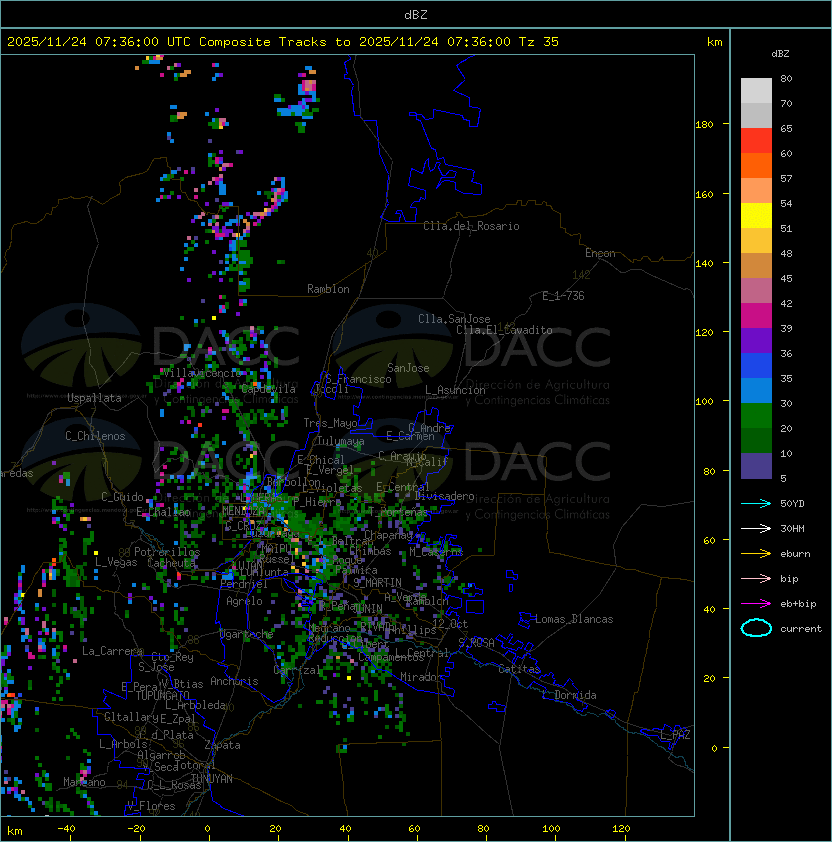Click the cyan 50YD arrow in legend

point(756,503)
